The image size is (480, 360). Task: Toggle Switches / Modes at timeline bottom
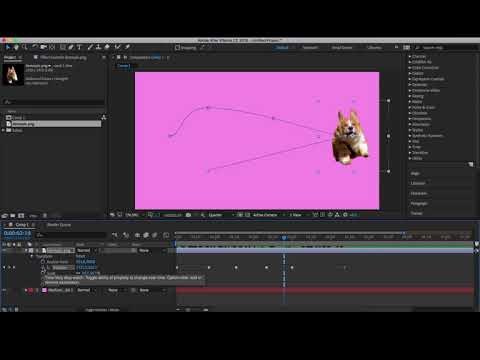click(x=102, y=310)
